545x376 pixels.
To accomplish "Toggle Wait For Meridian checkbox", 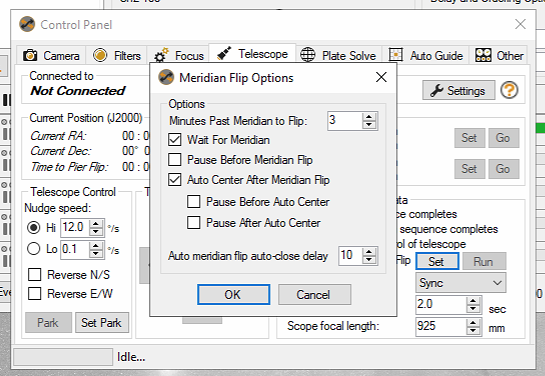I will click(175, 140).
